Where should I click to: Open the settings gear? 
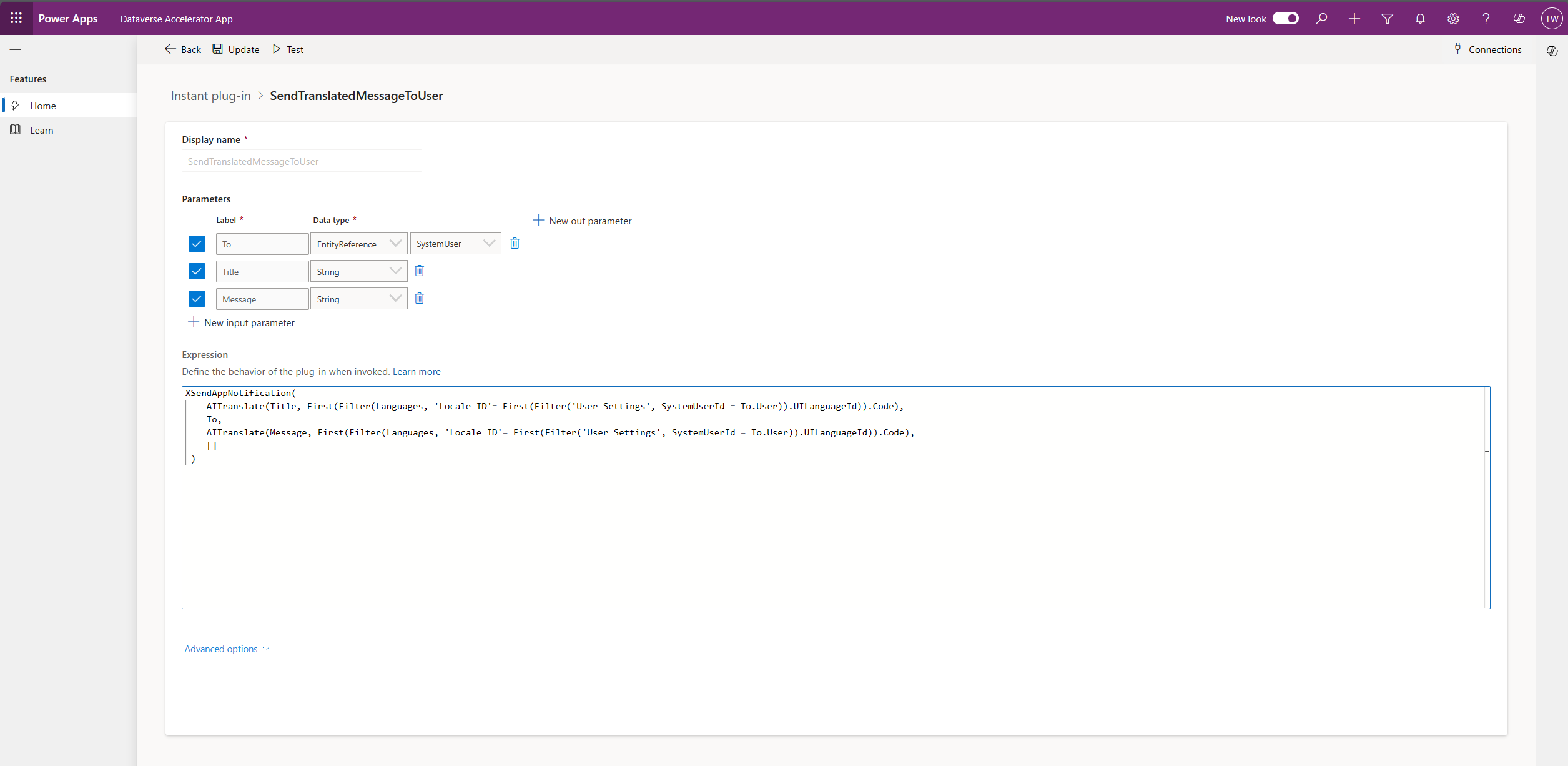pos(1454,19)
